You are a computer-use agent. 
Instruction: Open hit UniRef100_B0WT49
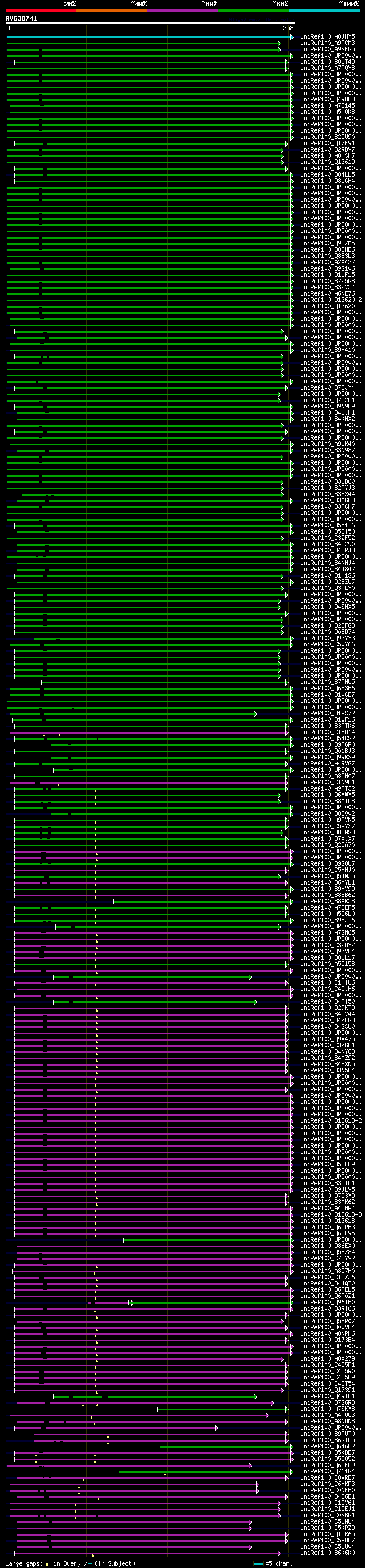(x=327, y=62)
